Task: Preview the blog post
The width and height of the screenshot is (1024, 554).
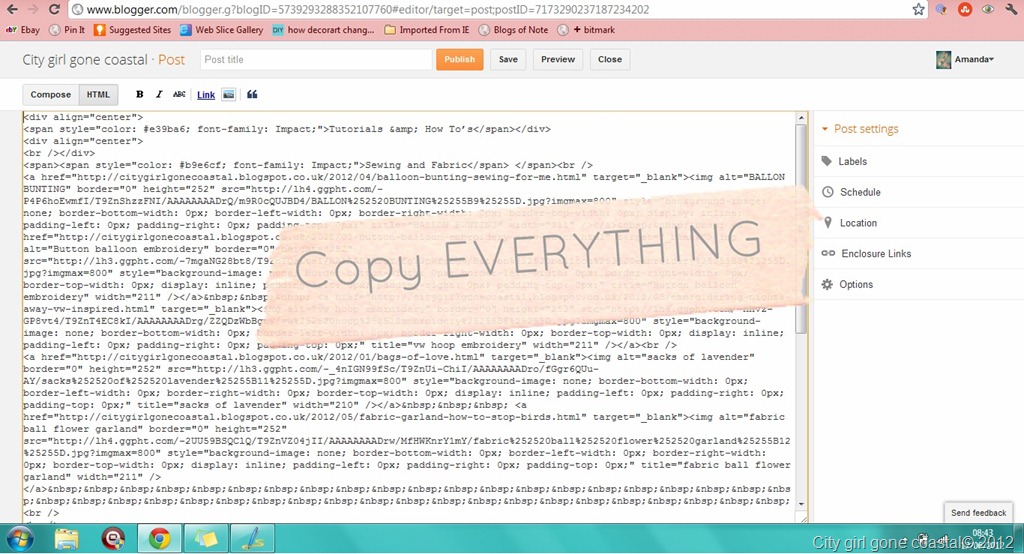Action: (558, 59)
